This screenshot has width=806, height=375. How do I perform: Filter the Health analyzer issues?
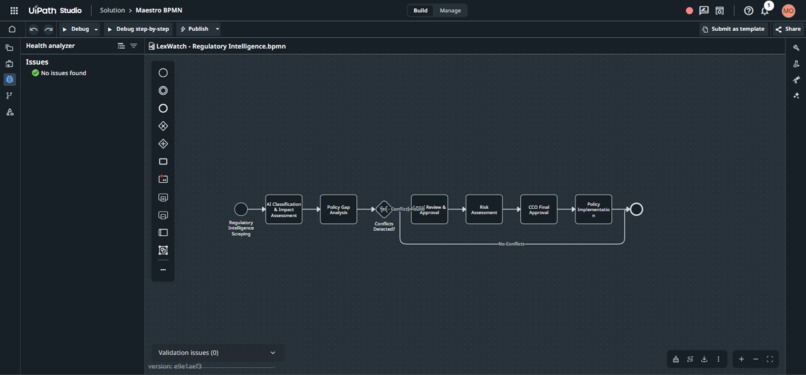(x=134, y=46)
